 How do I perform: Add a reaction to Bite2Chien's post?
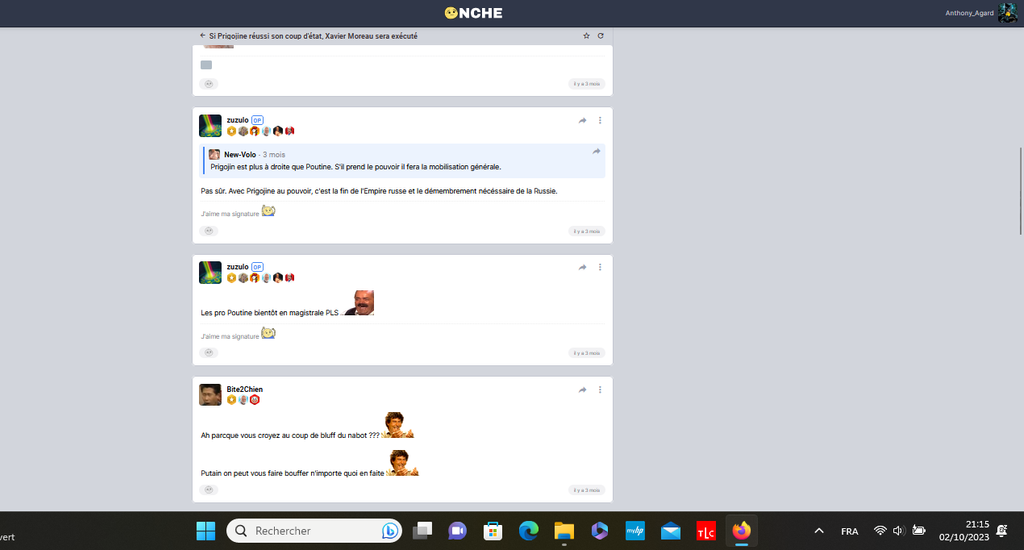click(x=209, y=490)
